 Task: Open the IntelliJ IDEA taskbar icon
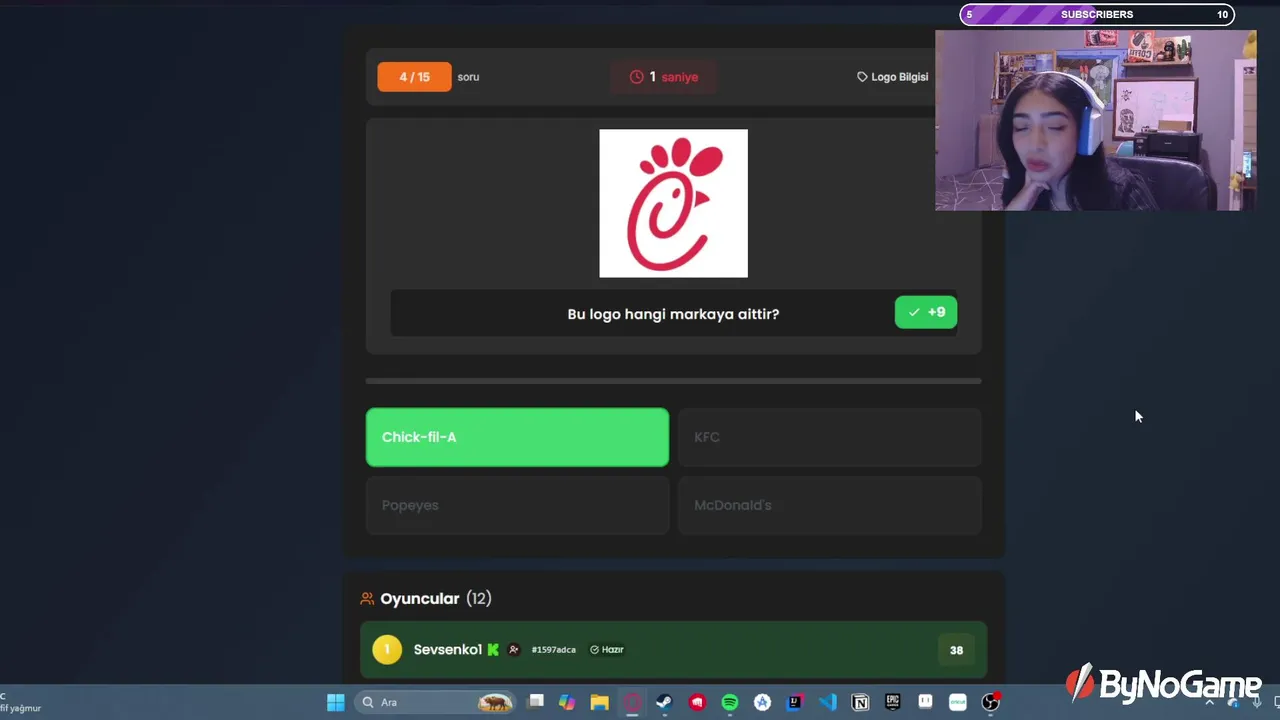(x=795, y=702)
